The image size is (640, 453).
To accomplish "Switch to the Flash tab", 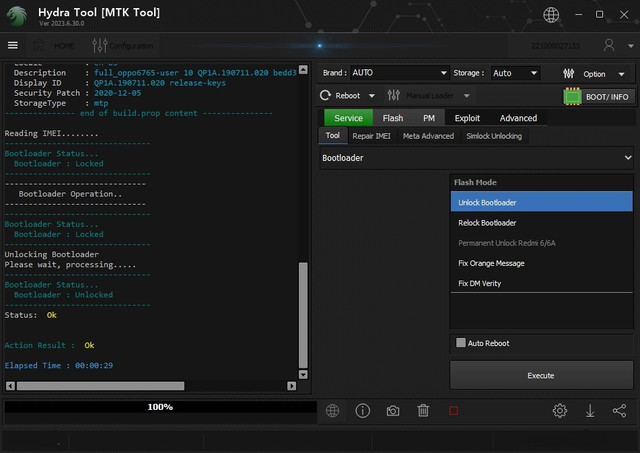I will point(393,118).
